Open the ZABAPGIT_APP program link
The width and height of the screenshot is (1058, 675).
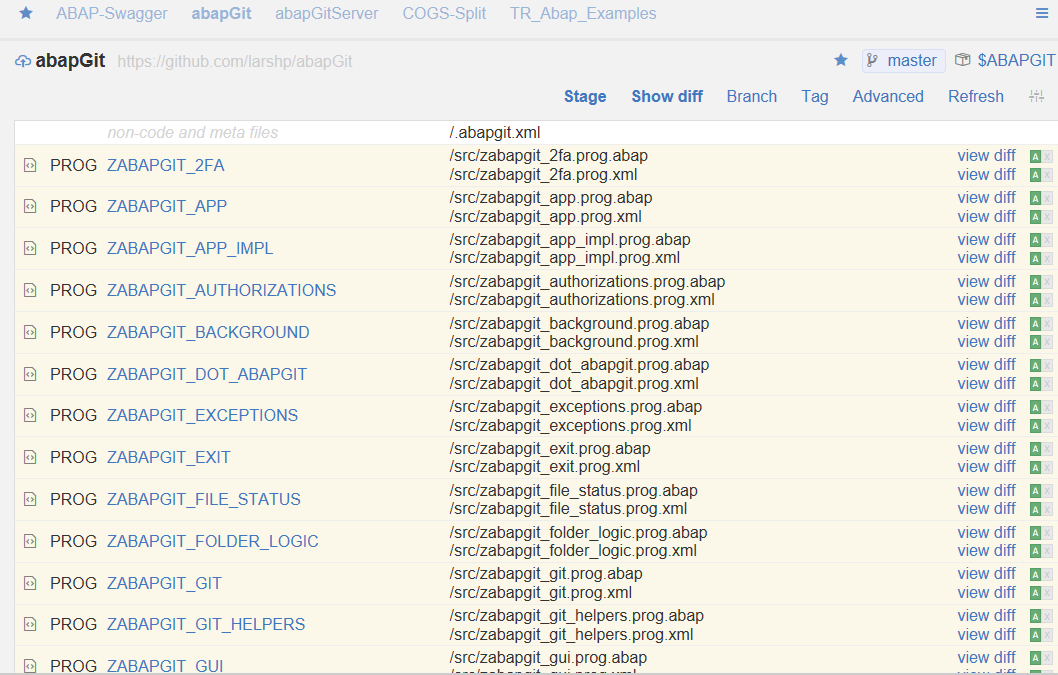coord(167,207)
